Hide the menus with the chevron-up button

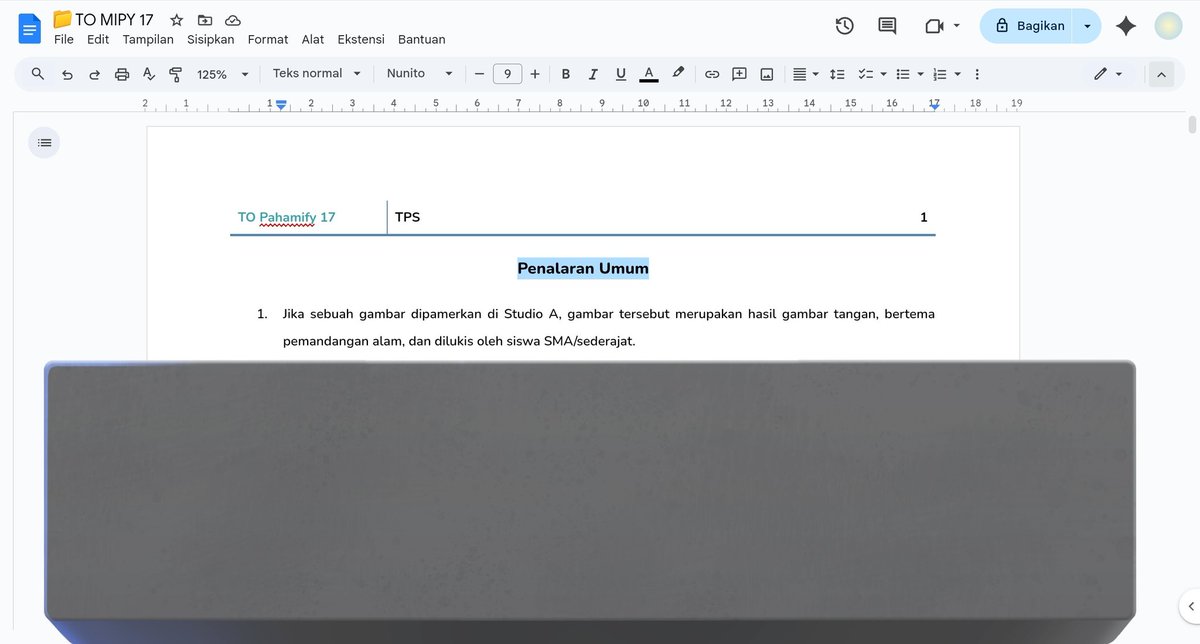pyautogui.click(x=1161, y=74)
